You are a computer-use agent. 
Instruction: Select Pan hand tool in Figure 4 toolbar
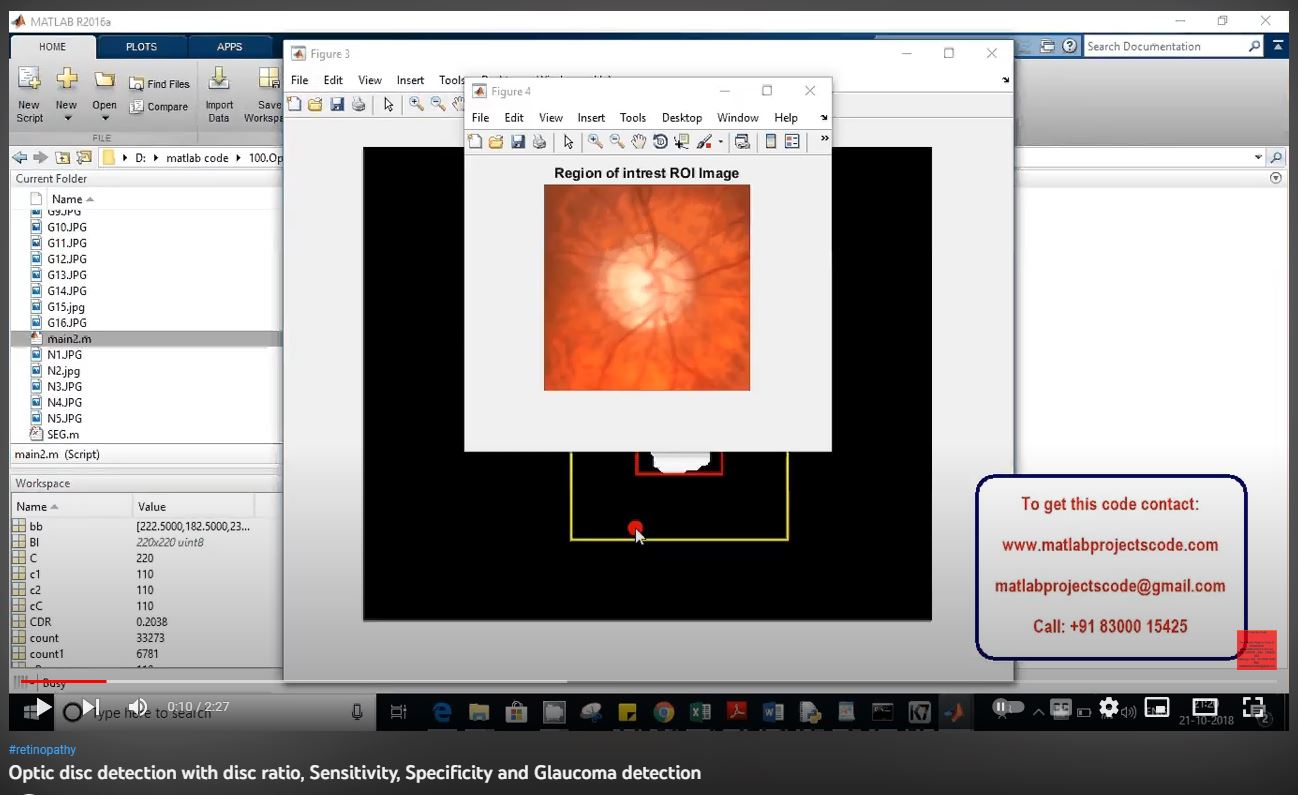click(639, 142)
